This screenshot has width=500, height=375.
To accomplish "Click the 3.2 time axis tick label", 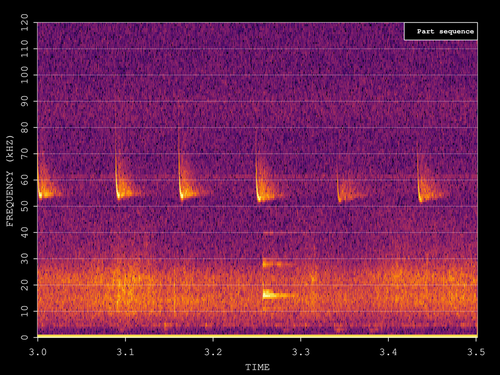I will point(213,352).
